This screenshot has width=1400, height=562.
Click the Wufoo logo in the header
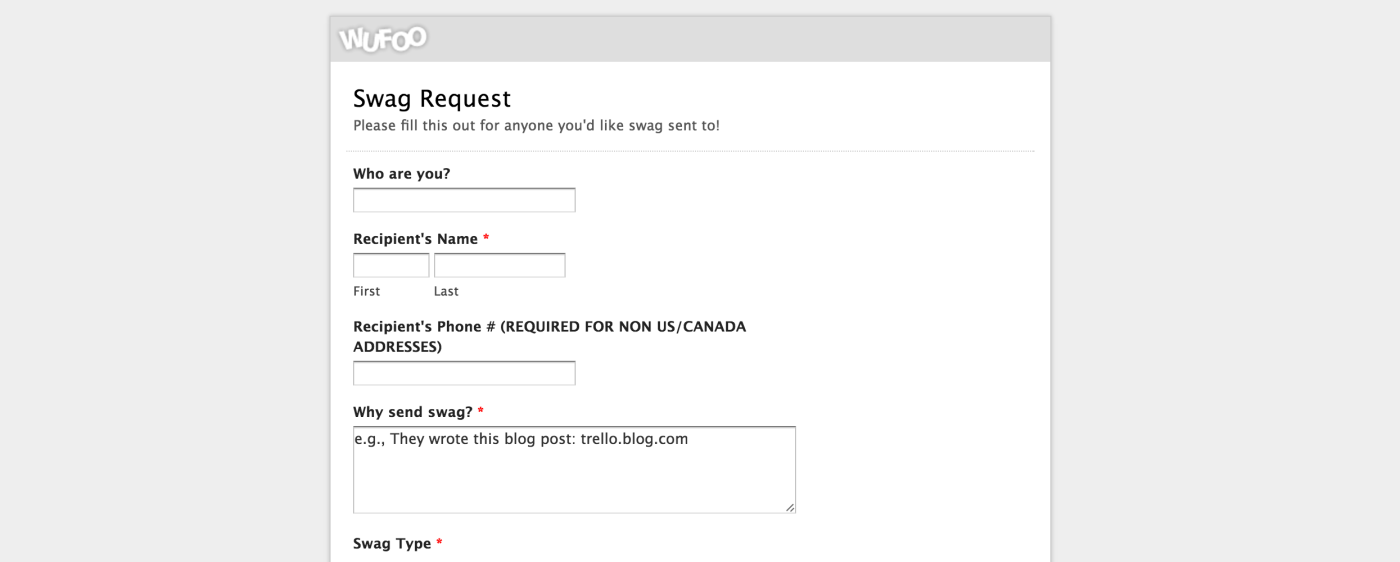click(383, 39)
